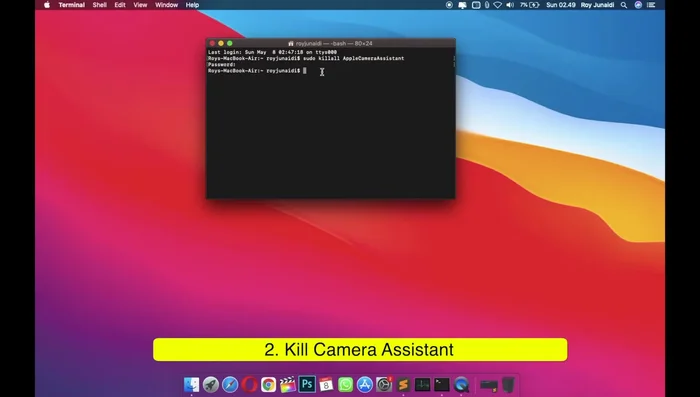Click the rounded rectangle menu bar icon
The width and height of the screenshot is (700, 397).
tap(476, 5)
